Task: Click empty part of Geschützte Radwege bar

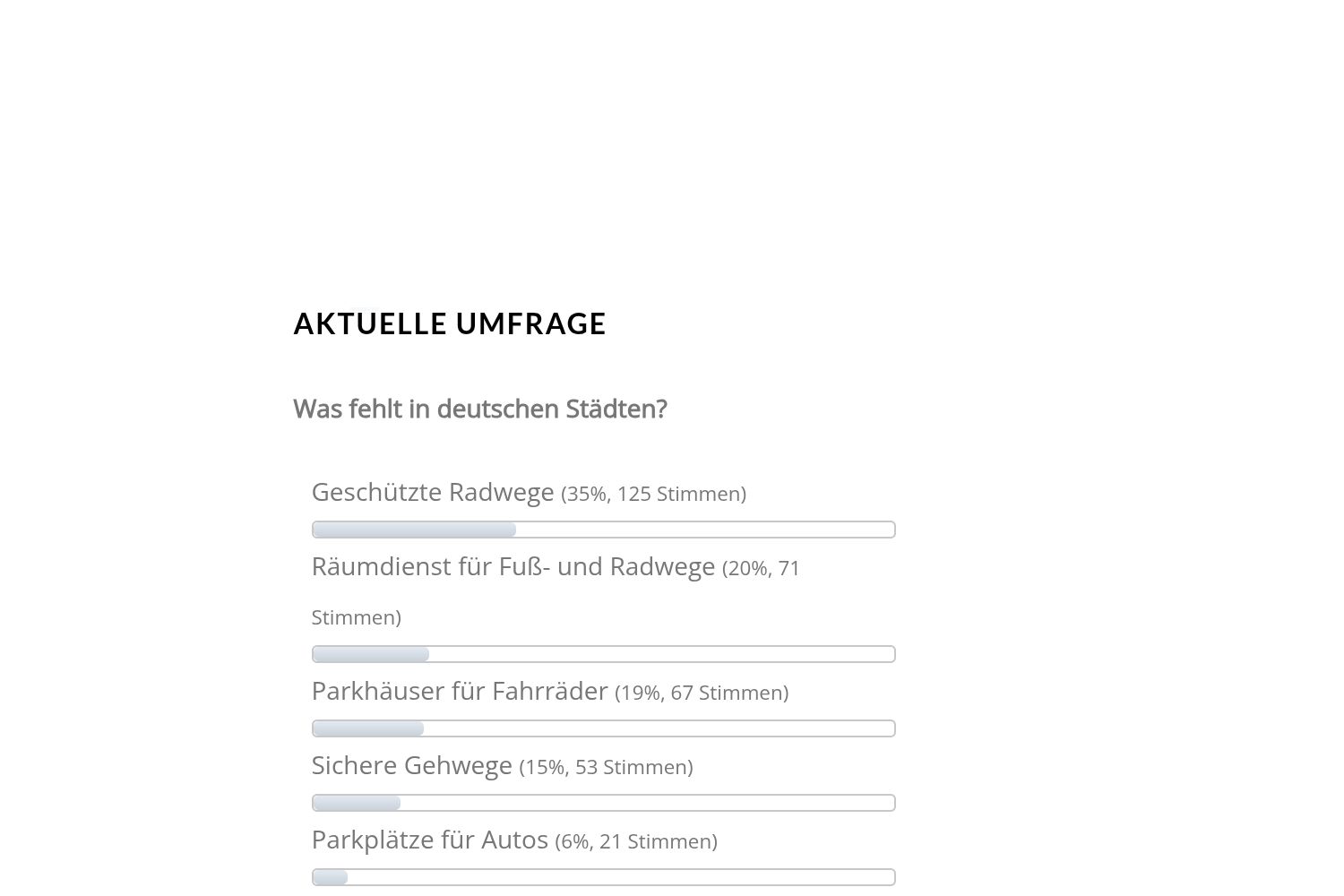Action: pos(705,530)
